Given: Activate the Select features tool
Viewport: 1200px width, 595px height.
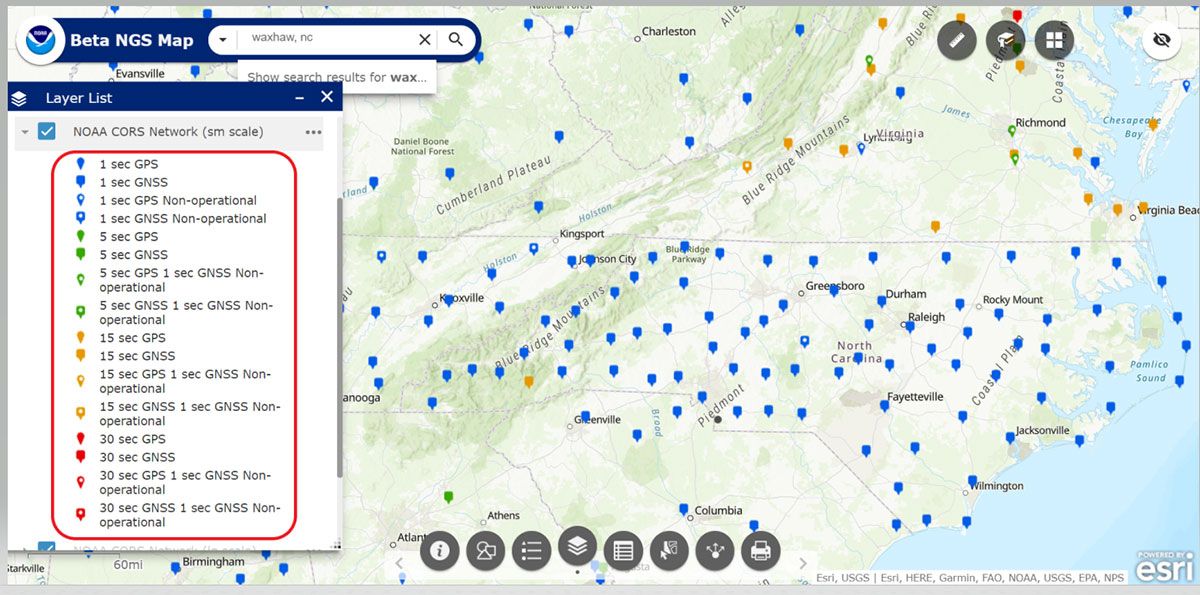Looking at the screenshot, I should click(669, 550).
